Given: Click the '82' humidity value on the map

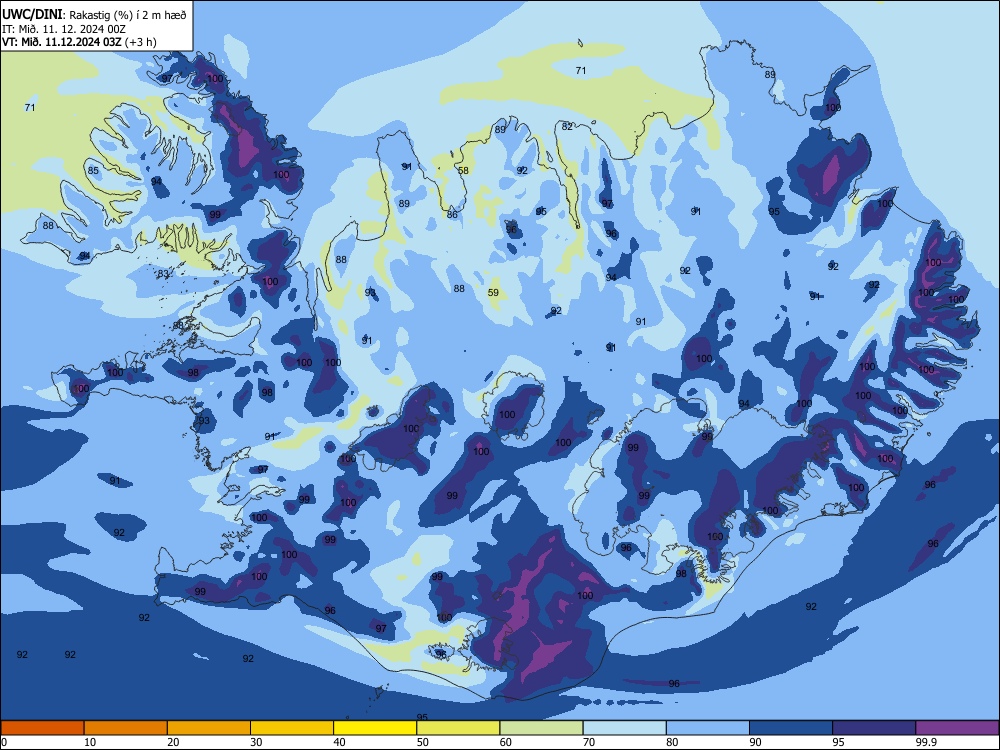Looking at the screenshot, I should [x=568, y=127].
